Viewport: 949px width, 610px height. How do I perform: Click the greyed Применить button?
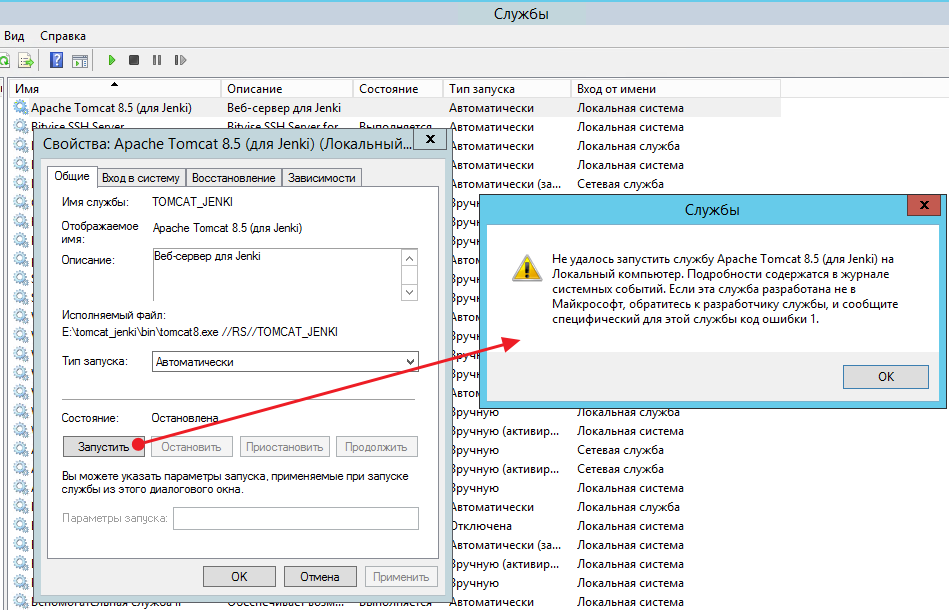point(401,577)
